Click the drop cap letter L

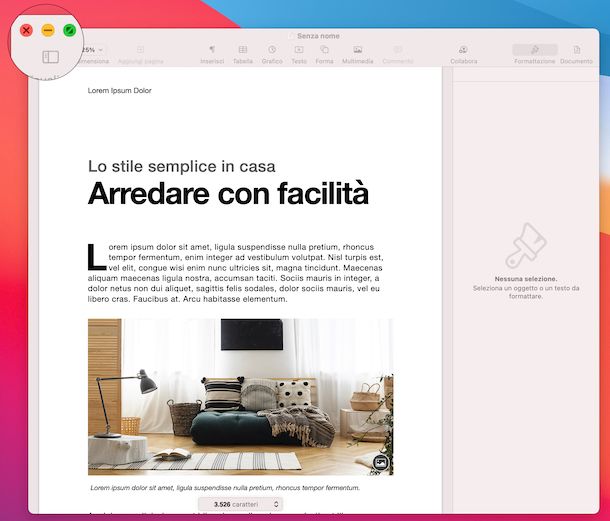pos(96,257)
